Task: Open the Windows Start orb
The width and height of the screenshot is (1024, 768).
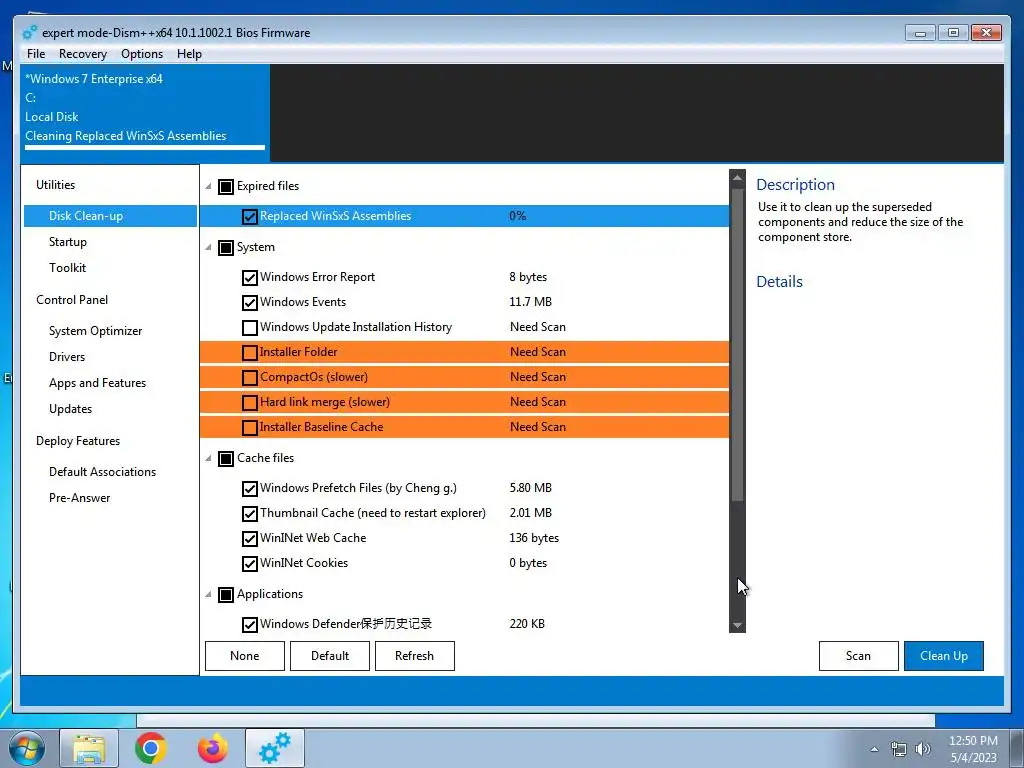Action: 26,748
